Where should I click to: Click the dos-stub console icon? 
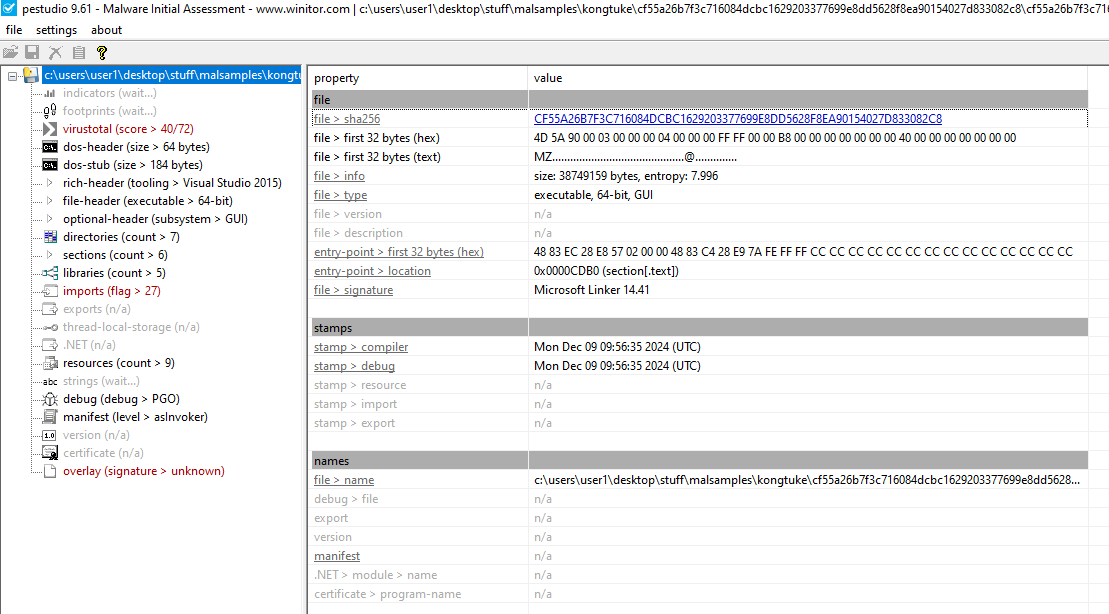(x=50, y=165)
